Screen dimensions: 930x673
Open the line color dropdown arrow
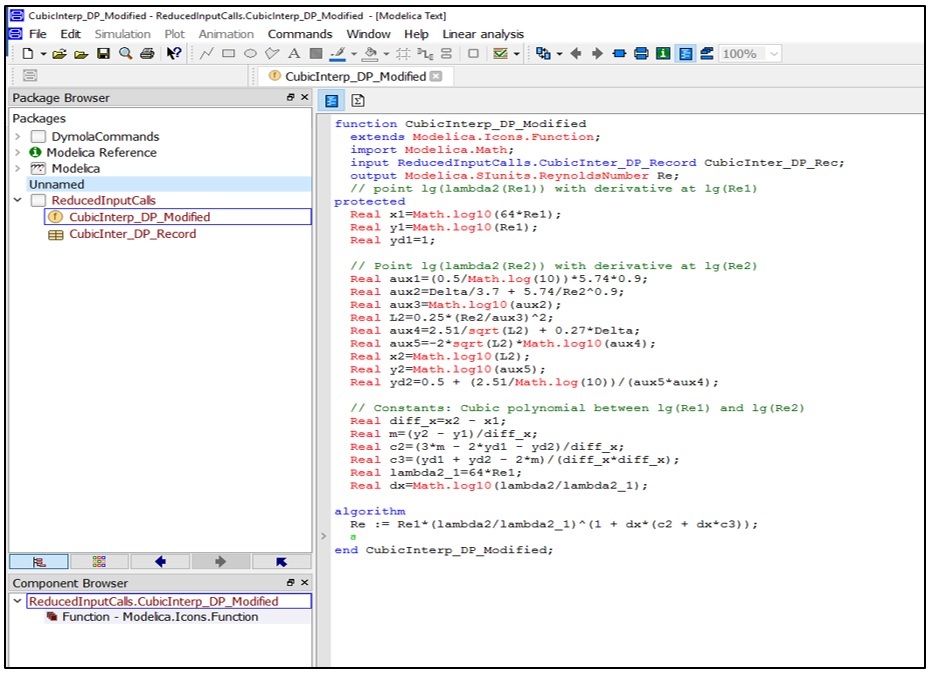pos(354,54)
